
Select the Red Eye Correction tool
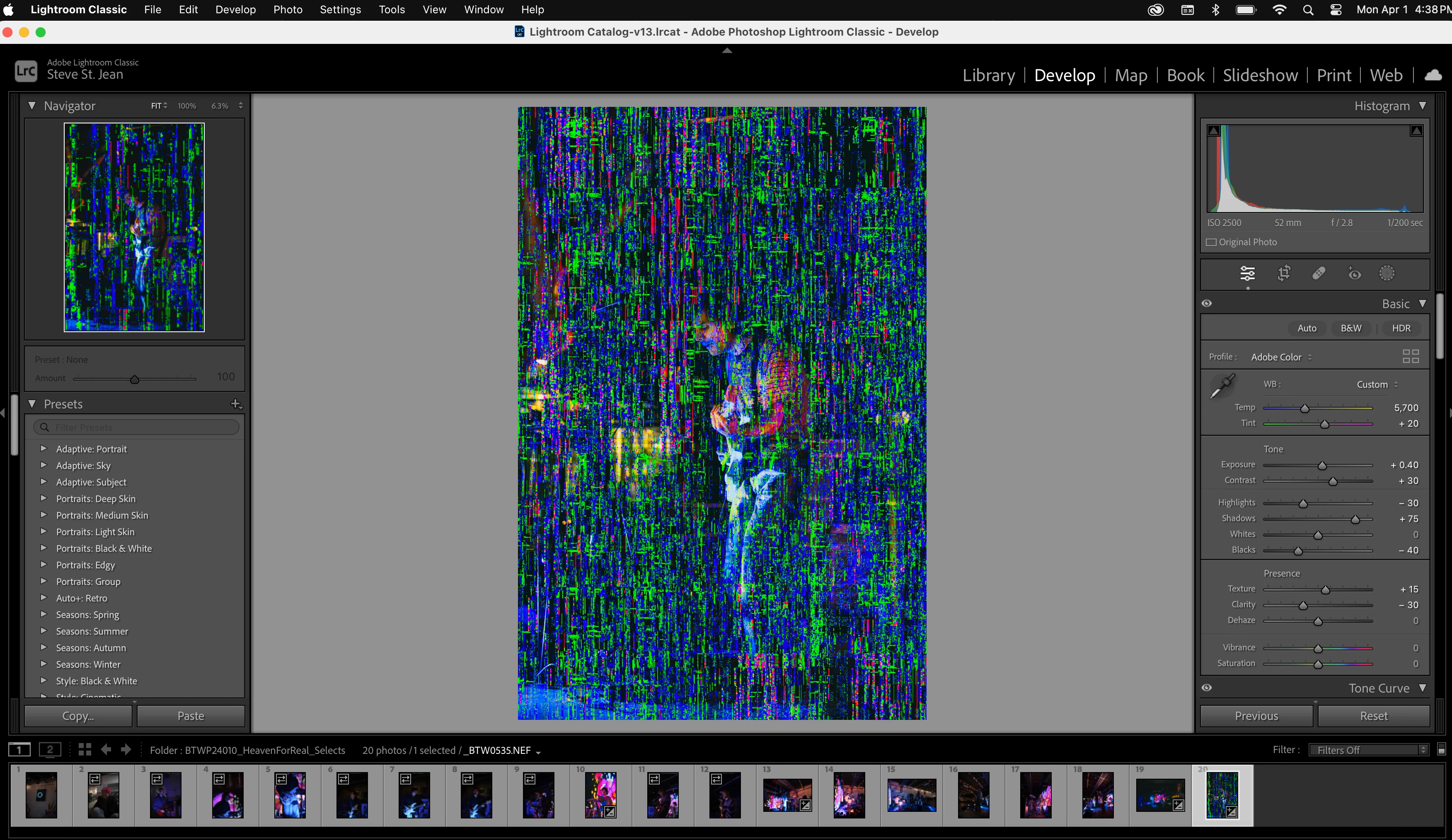tap(1354, 273)
